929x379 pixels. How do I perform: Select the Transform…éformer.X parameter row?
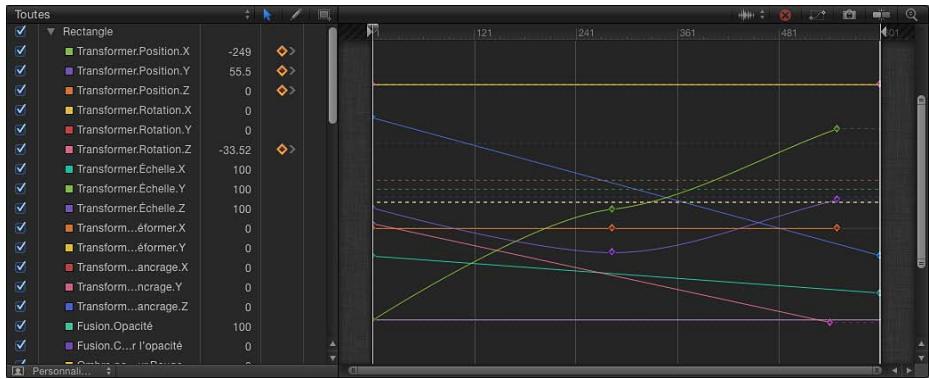pos(172,228)
